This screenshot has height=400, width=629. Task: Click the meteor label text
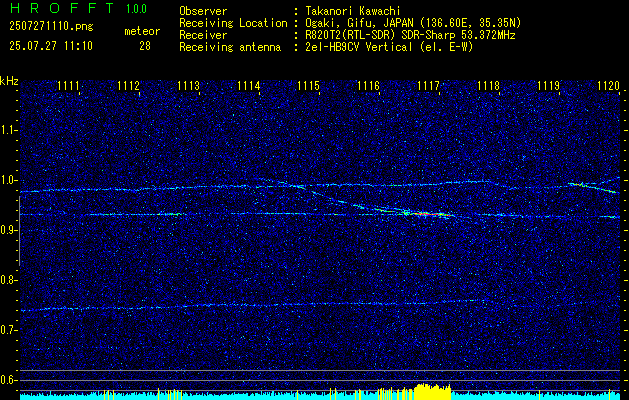(142, 31)
